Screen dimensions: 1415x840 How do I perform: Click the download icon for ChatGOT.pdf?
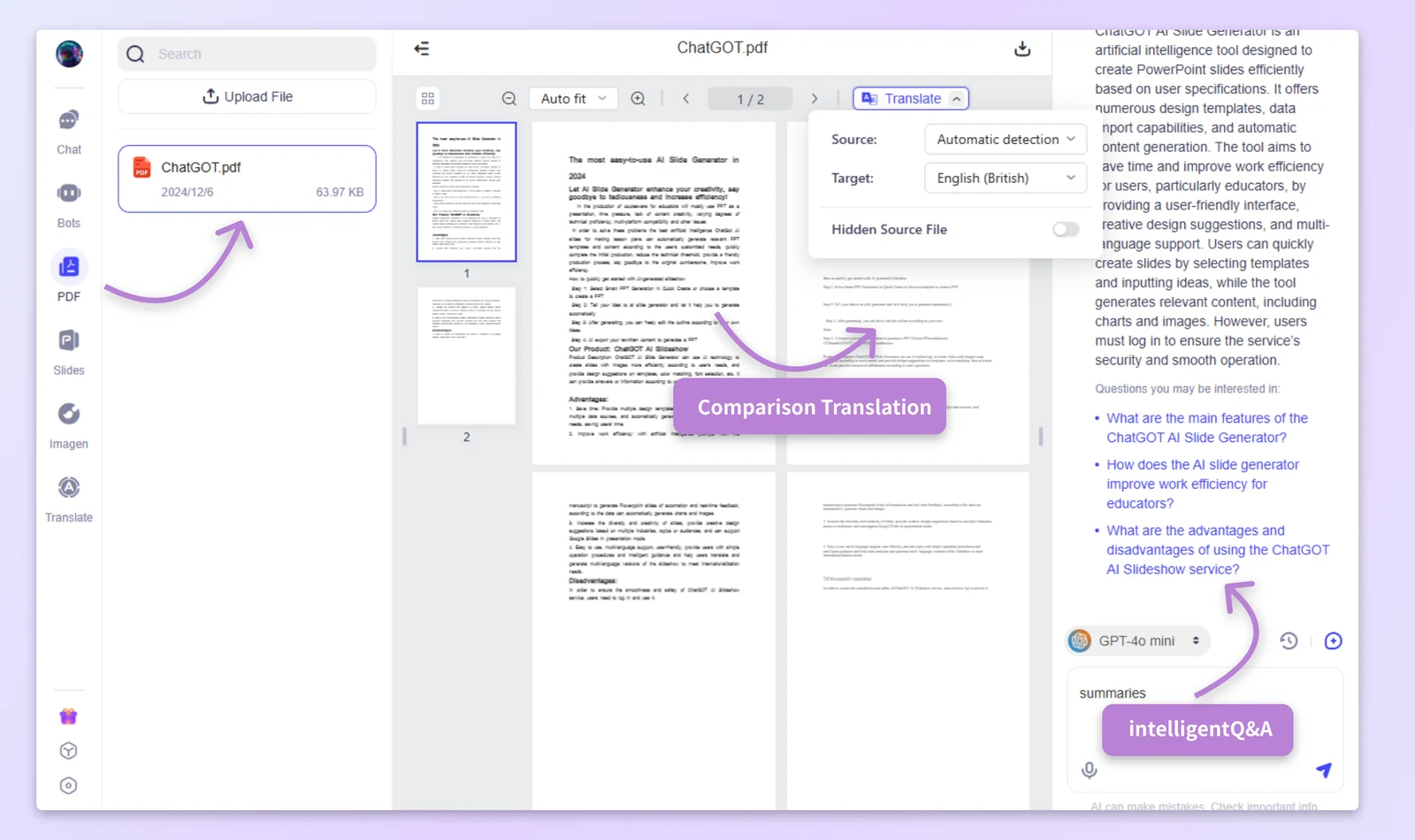(1022, 49)
